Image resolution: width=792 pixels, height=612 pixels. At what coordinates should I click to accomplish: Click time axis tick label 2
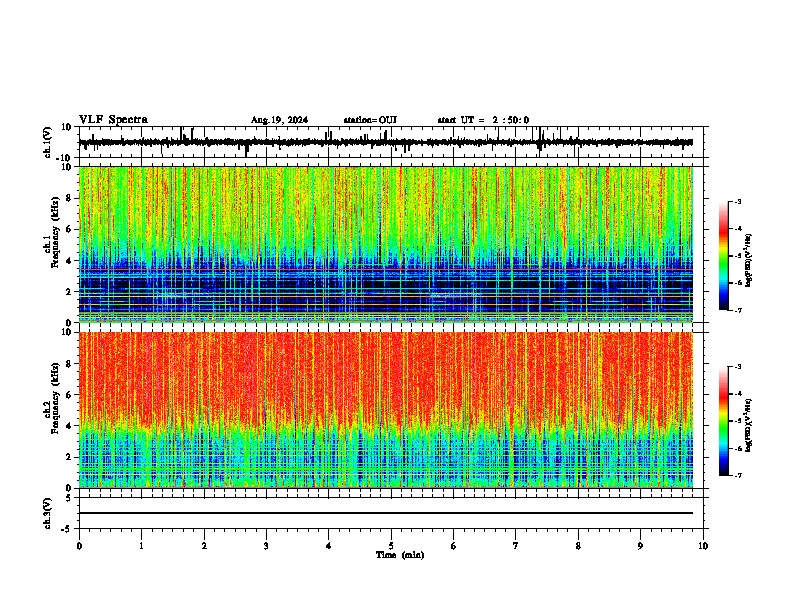click(204, 546)
